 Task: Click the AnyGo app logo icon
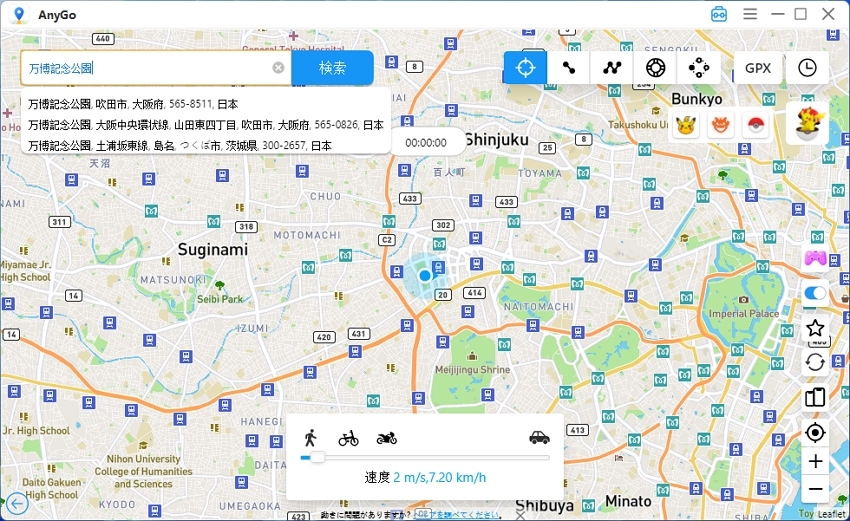19,15
